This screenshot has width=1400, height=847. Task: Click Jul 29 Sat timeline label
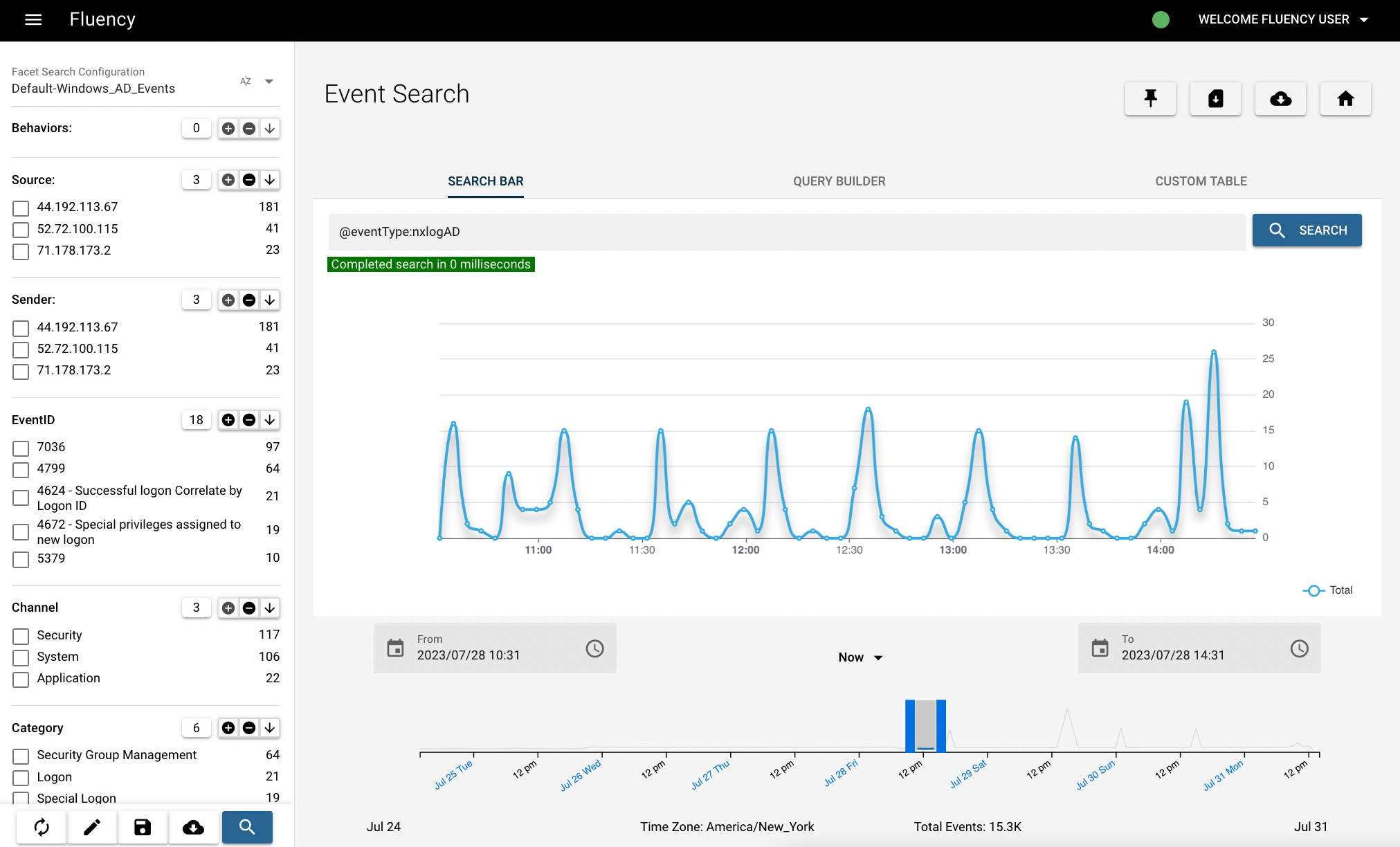pos(967,774)
